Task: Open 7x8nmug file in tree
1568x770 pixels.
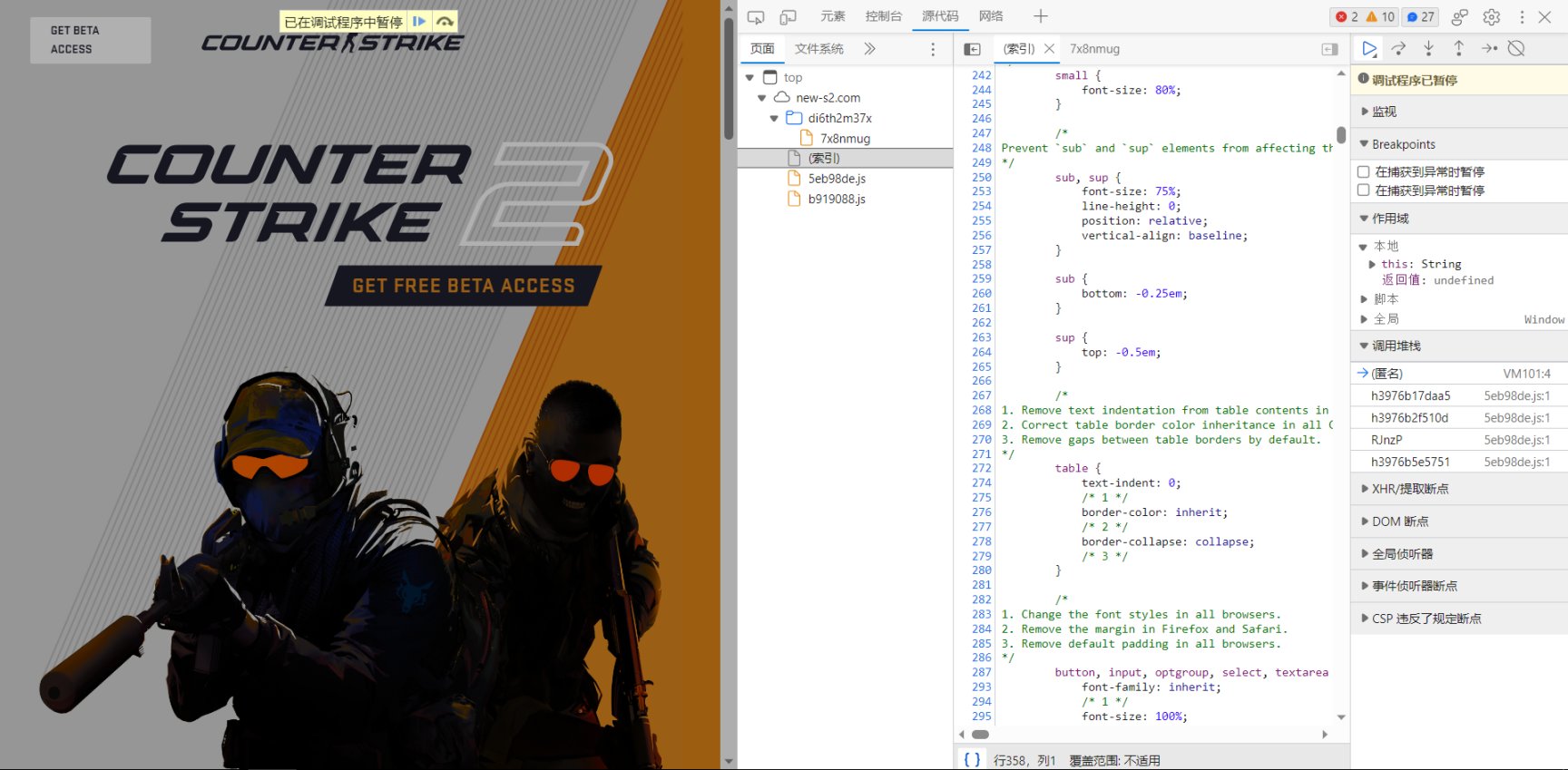Action: pos(845,139)
